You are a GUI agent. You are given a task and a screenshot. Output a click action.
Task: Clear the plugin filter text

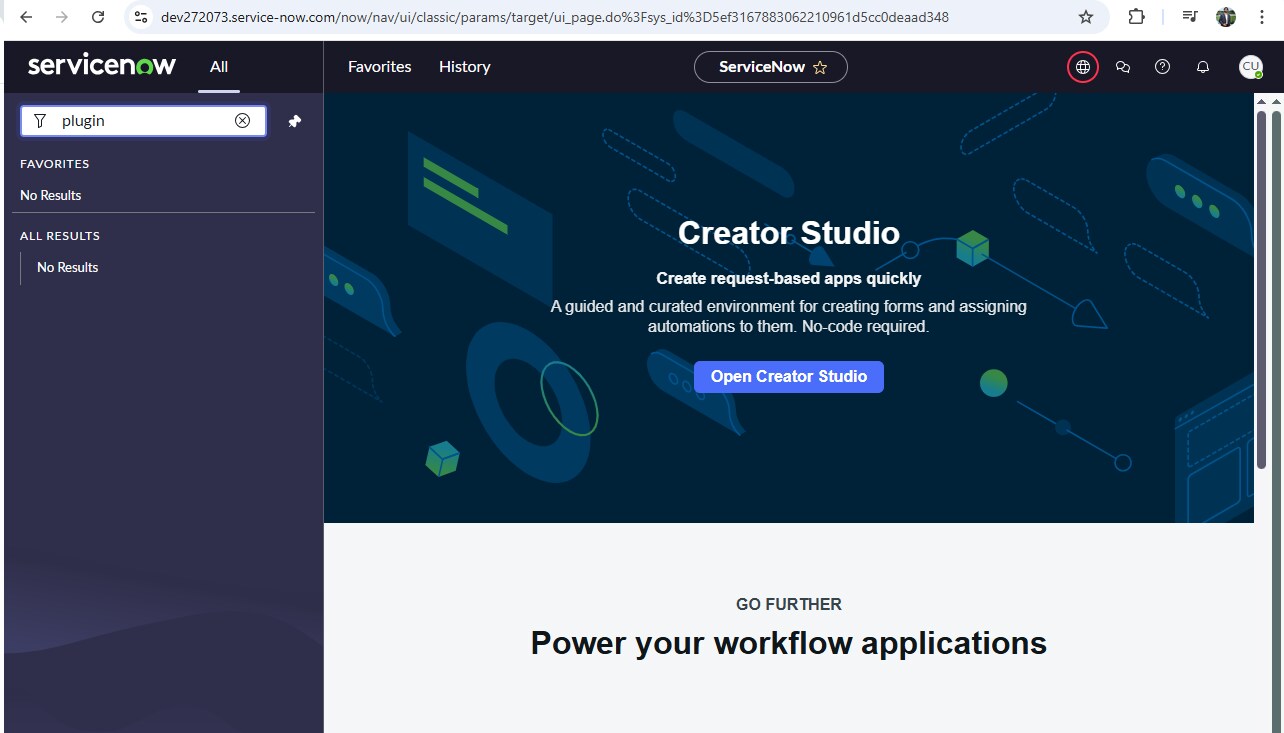click(242, 121)
